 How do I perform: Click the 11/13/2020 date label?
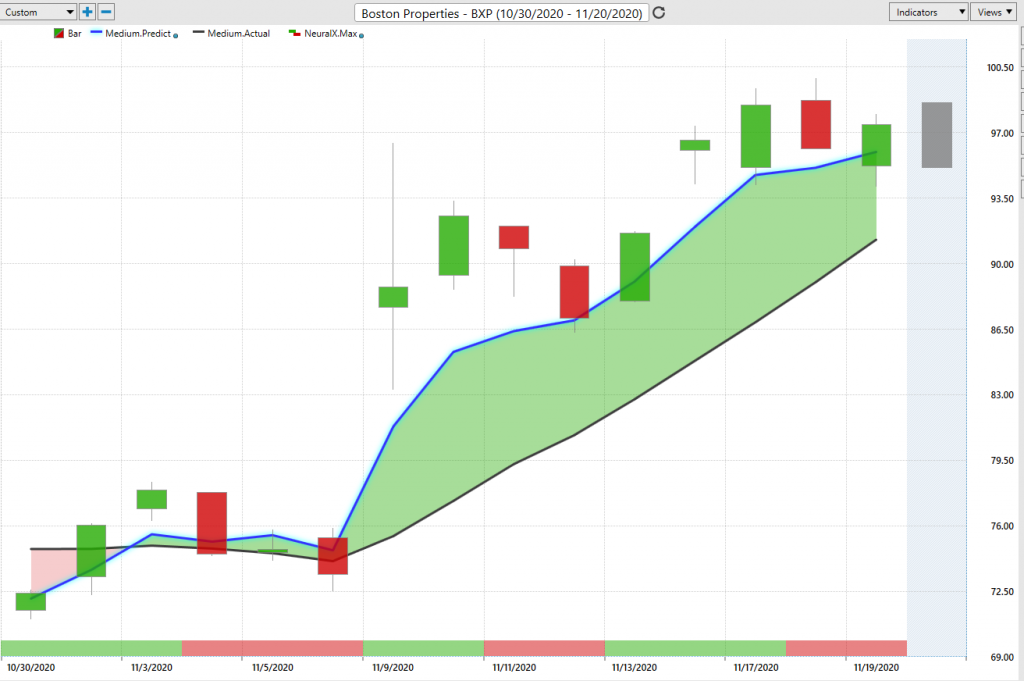(634, 667)
